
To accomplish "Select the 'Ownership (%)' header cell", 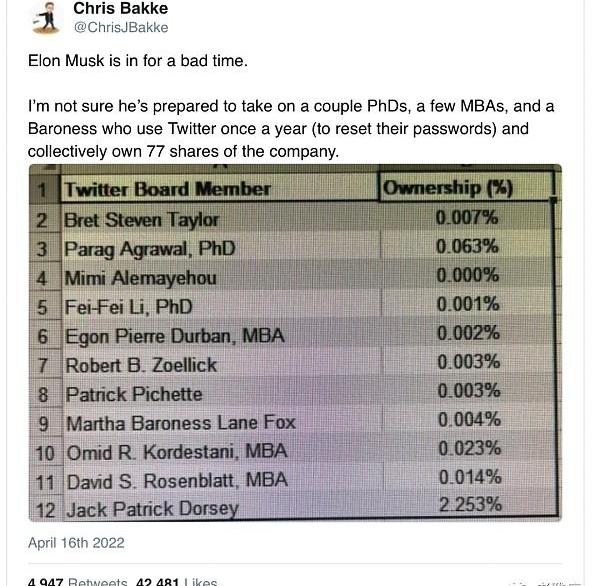I will (x=446, y=188).
